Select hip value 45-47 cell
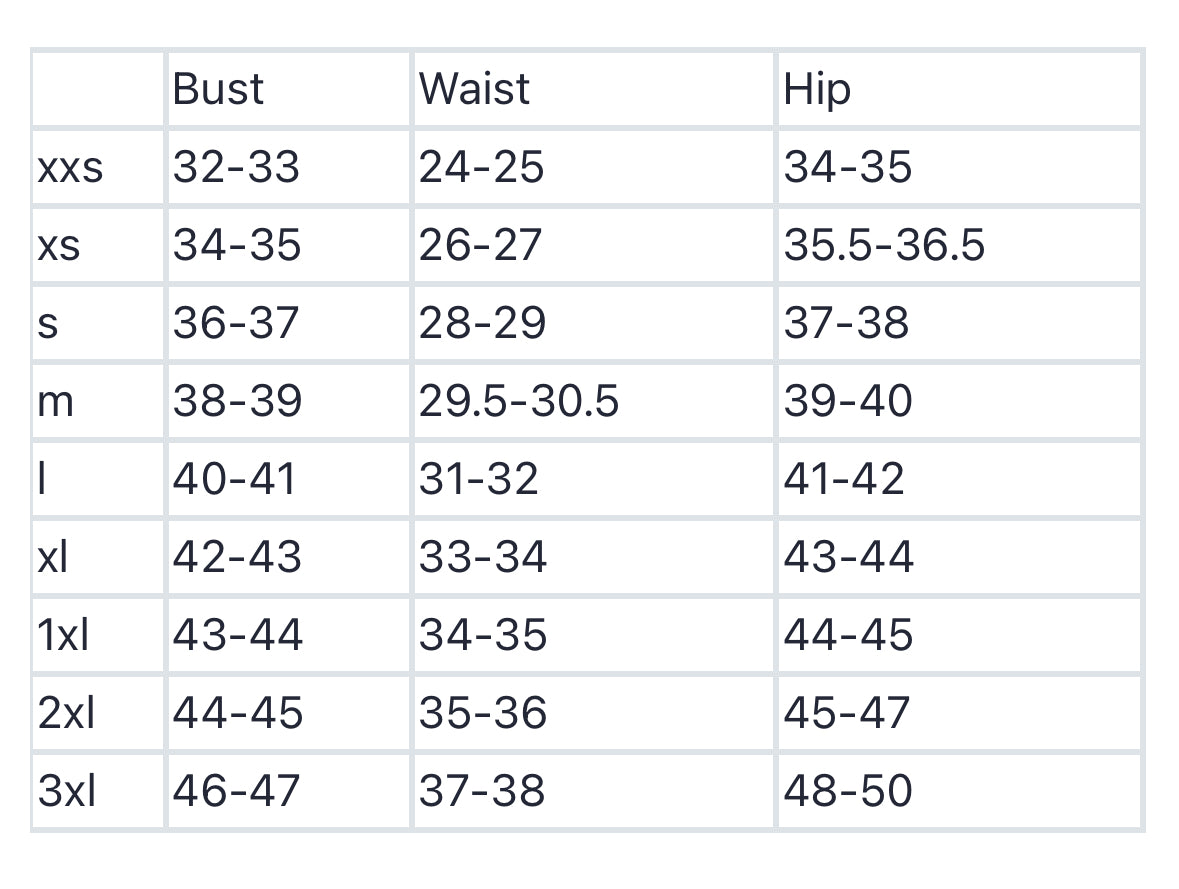The image size is (1179, 889). pos(847,713)
